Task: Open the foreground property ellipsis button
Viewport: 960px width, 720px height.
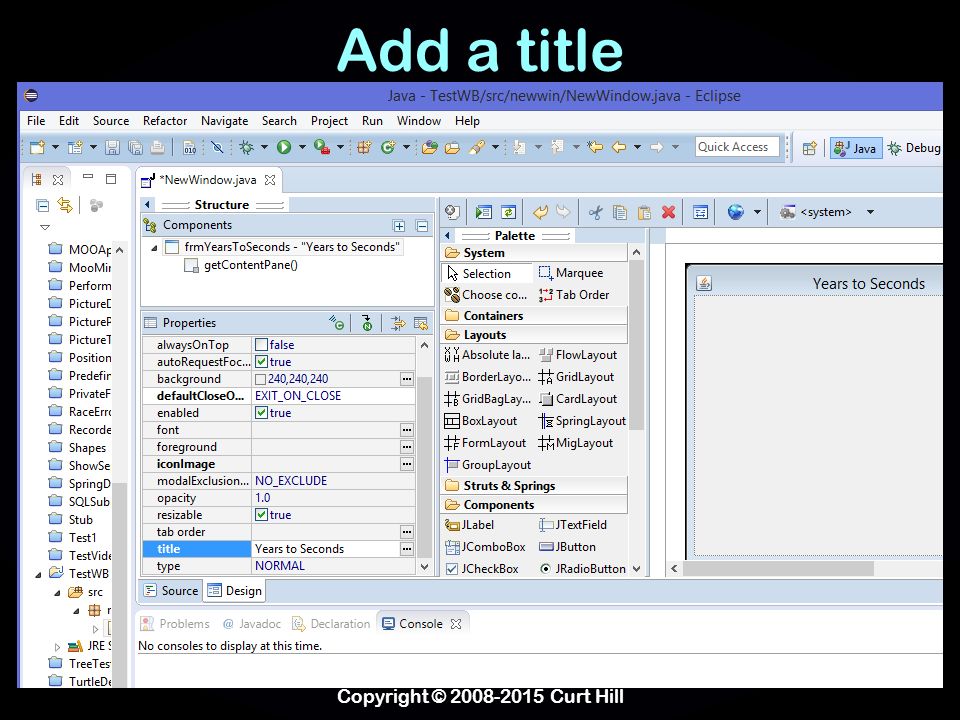Action: [407, 447]
